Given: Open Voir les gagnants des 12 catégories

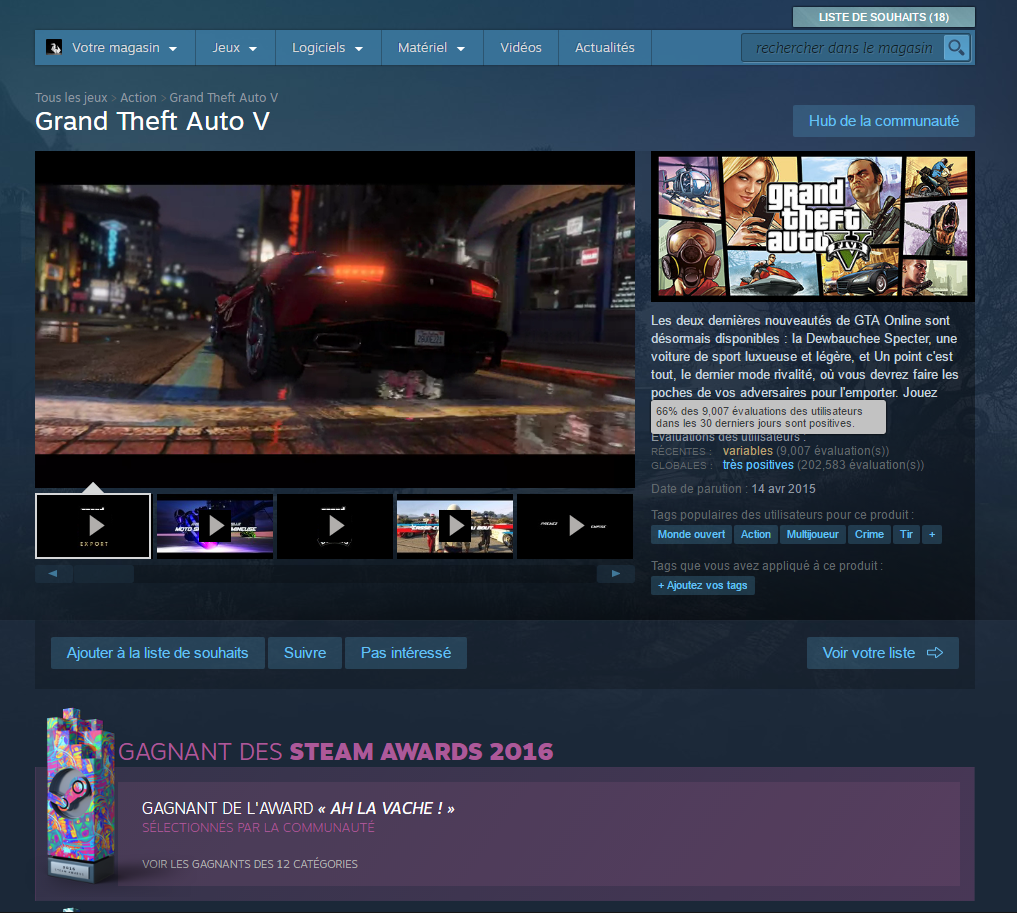Looking at the screenshot, I should (x=250, y=864).
